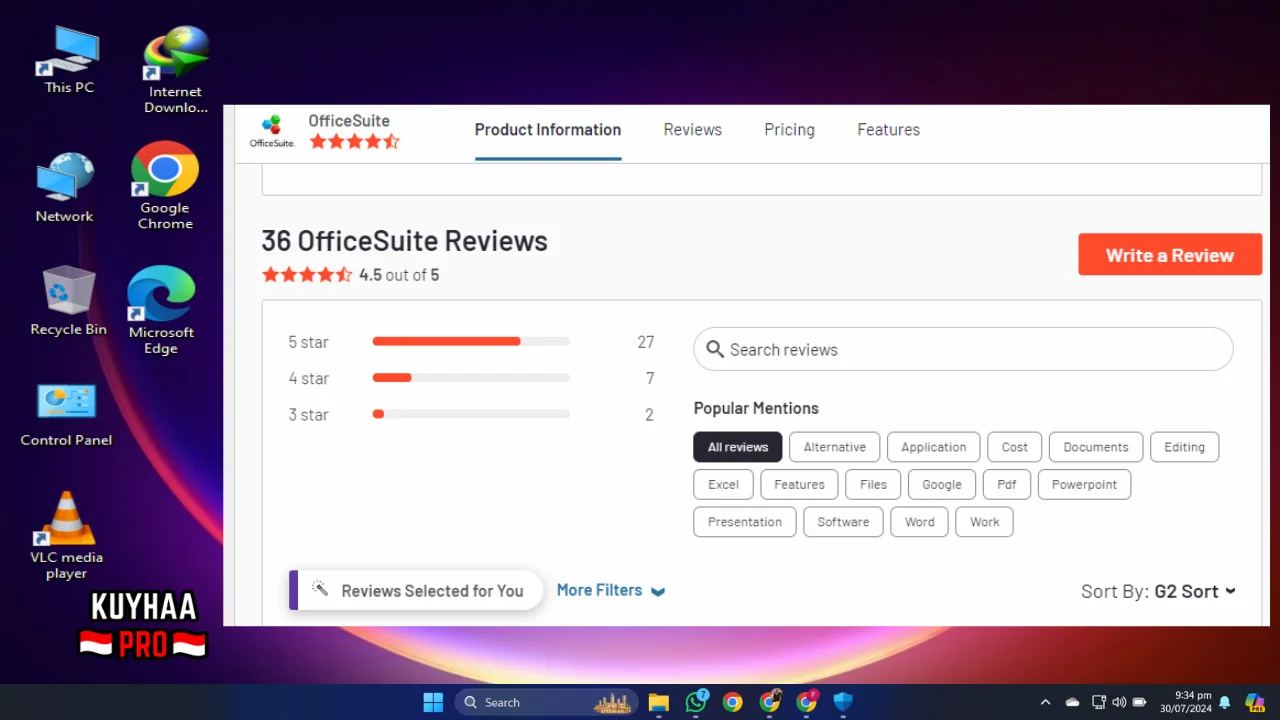
Task: Show hidden system tray icons
Action: point(1045,702)
